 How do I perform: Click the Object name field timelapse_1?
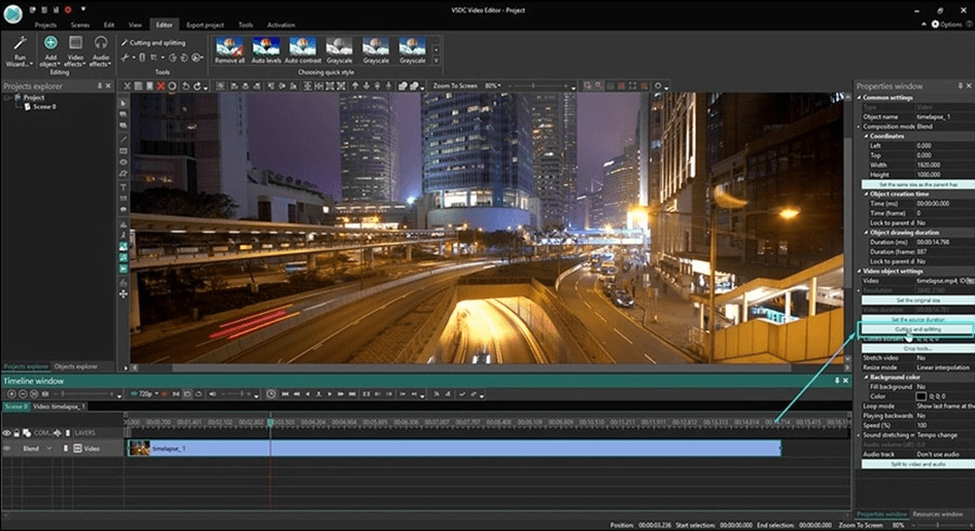coord(945,117)
